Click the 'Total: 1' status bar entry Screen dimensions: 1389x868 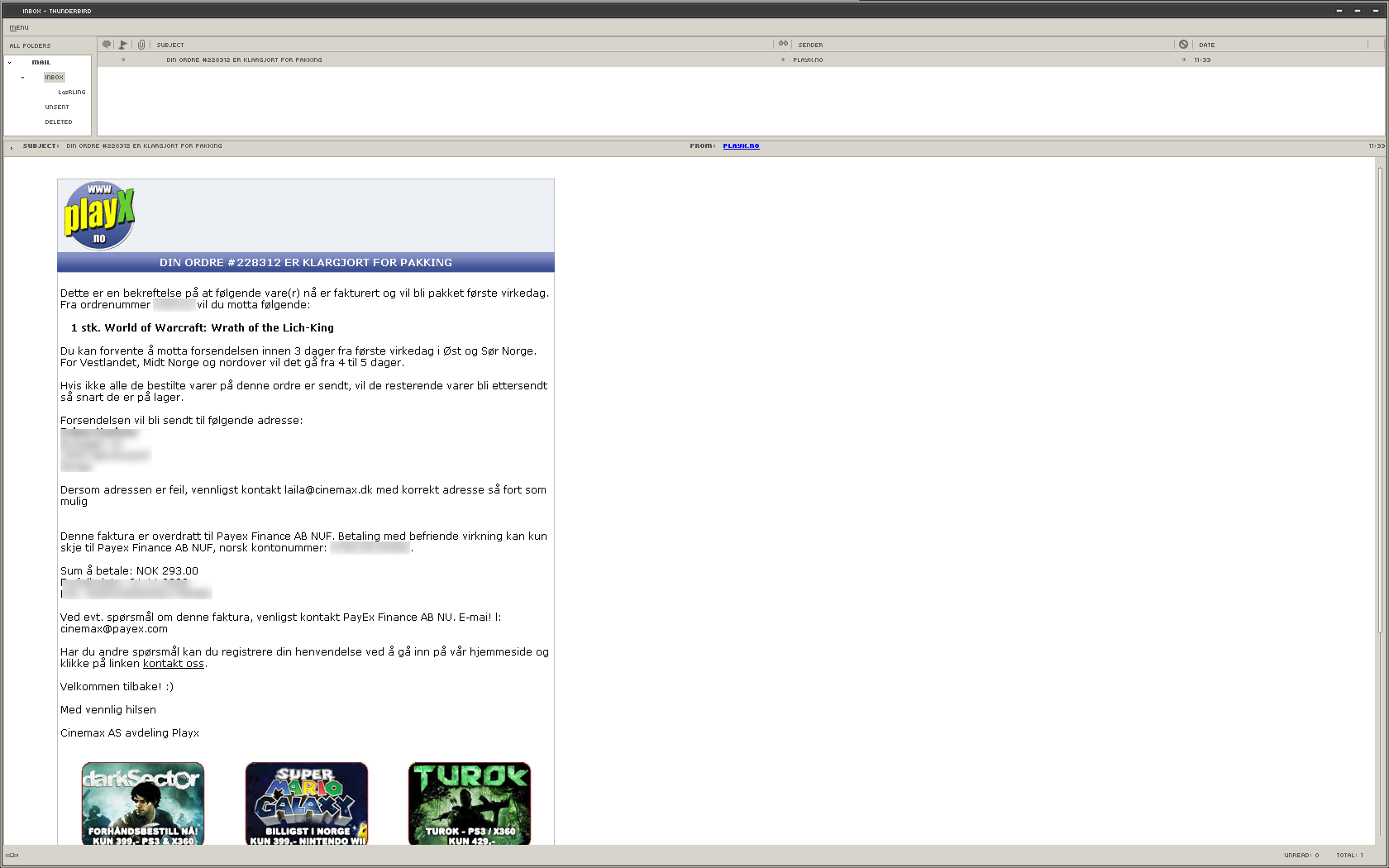1349,856
